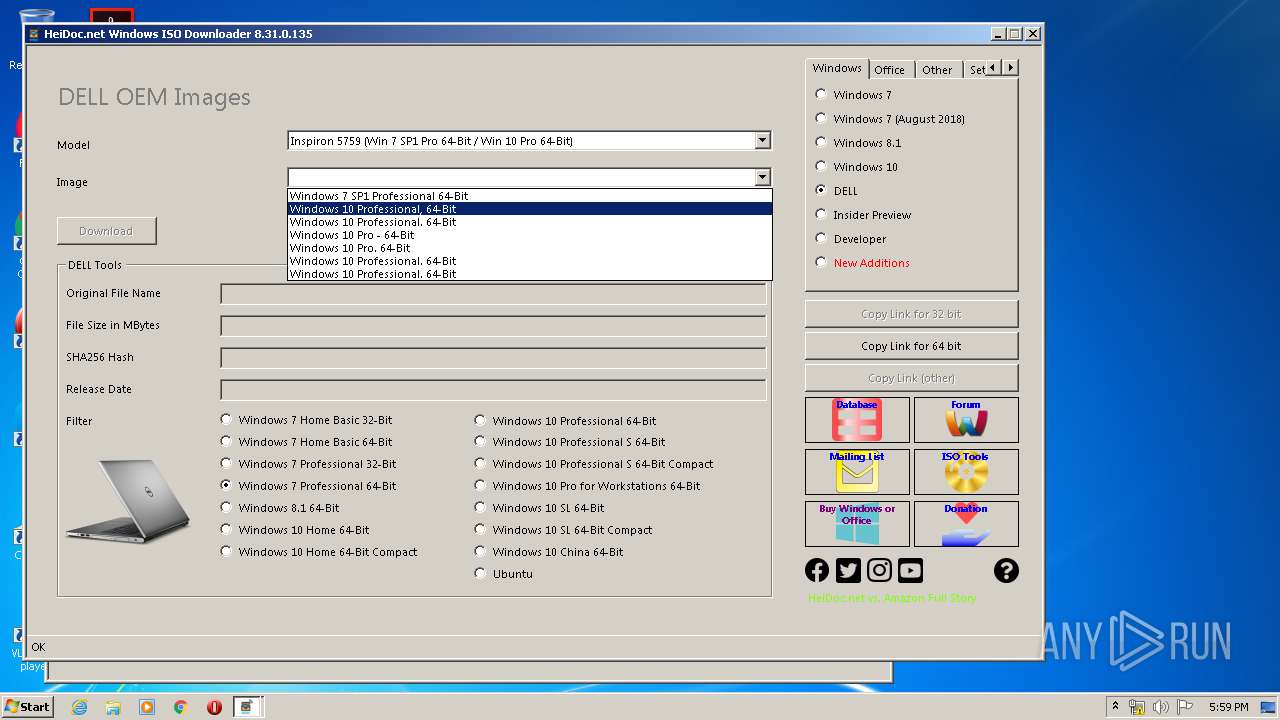Open the Database icon button
This screenshot has height=720, width=1280.
857,420
